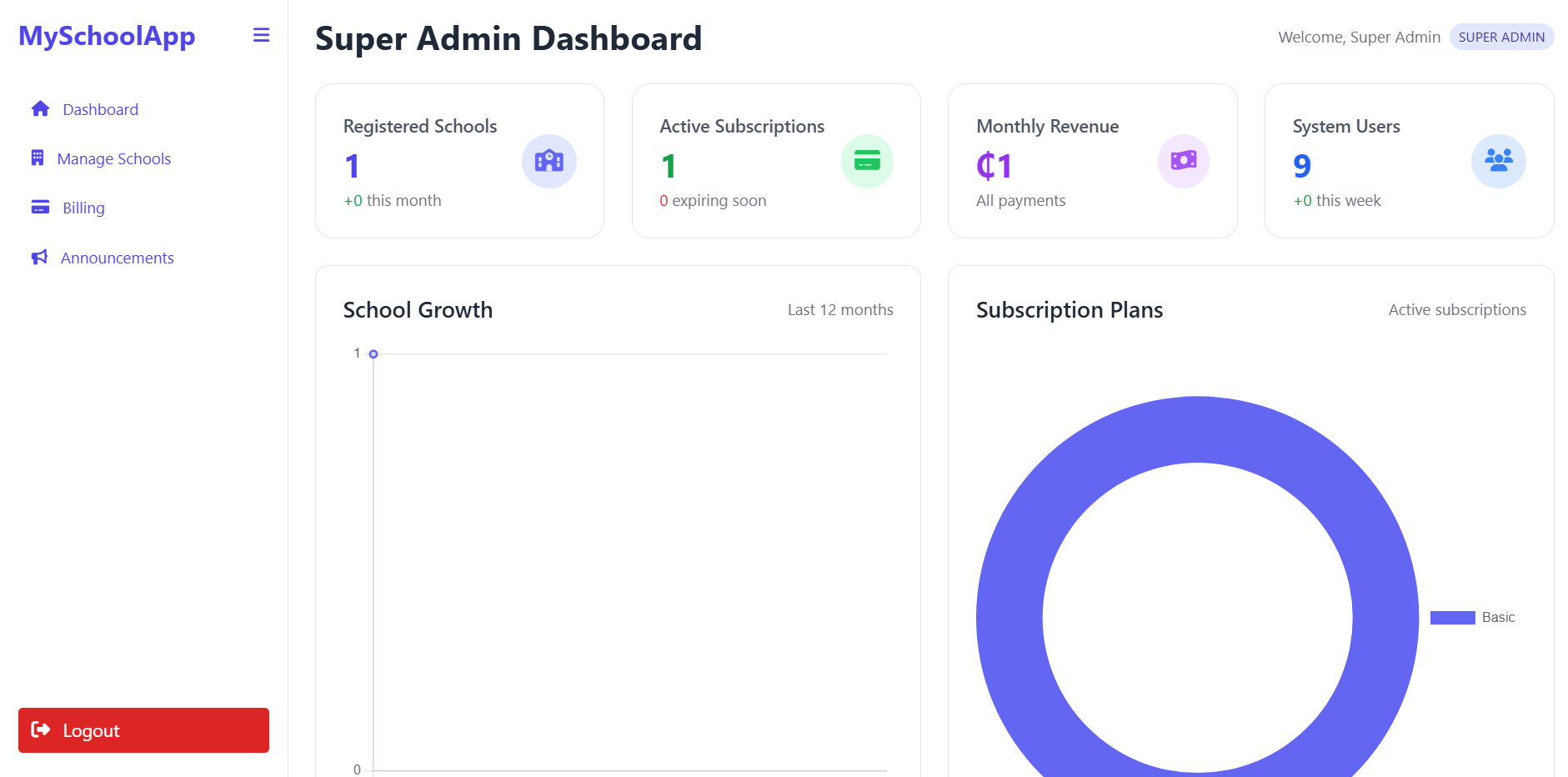The width and height of the screenshot is (1568, 777).
Task: Open the Dashboard link
Action: point(100,108)
